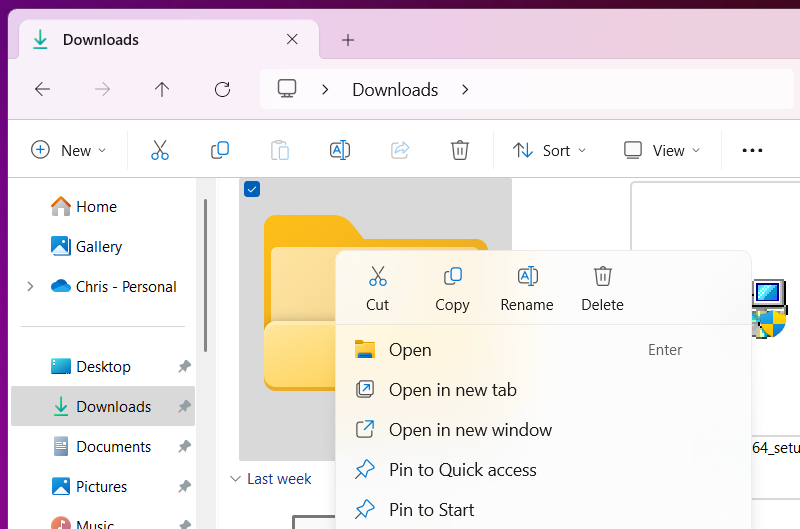Collapse the Last week group

point(234,479)
